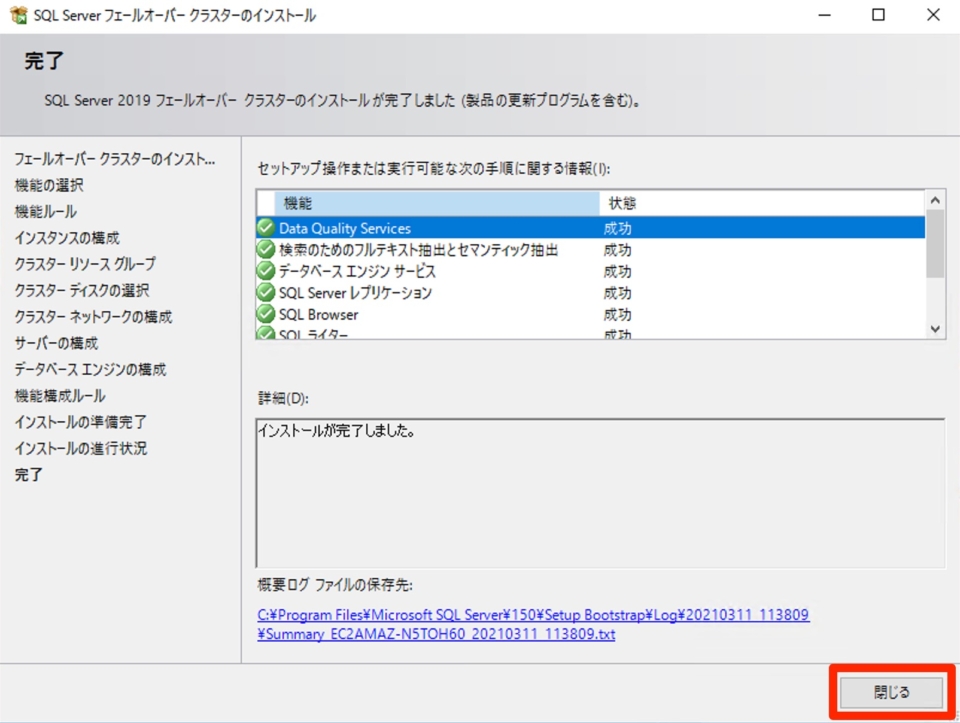Click the インスタンスの構成 step

(67, 238)
